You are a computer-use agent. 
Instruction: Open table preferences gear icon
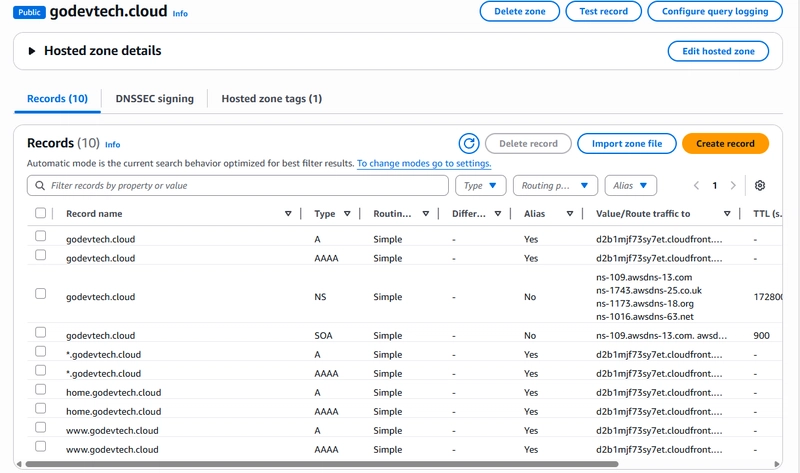[760, 186]
